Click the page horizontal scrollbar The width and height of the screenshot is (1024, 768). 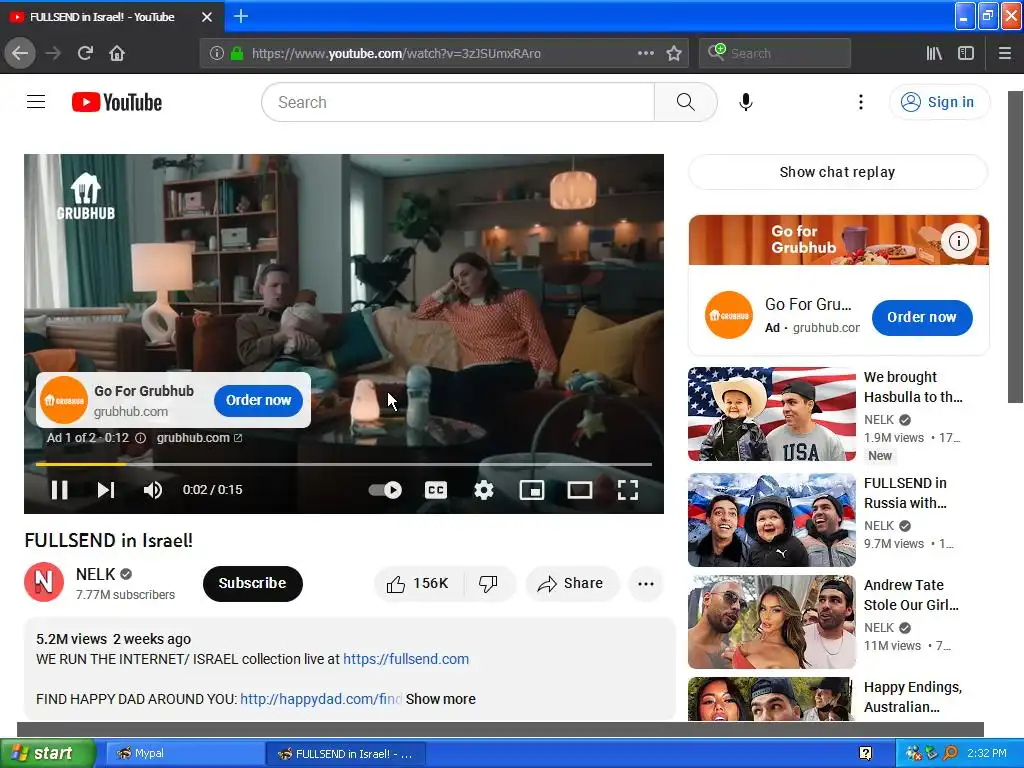[x=500, y=729]
